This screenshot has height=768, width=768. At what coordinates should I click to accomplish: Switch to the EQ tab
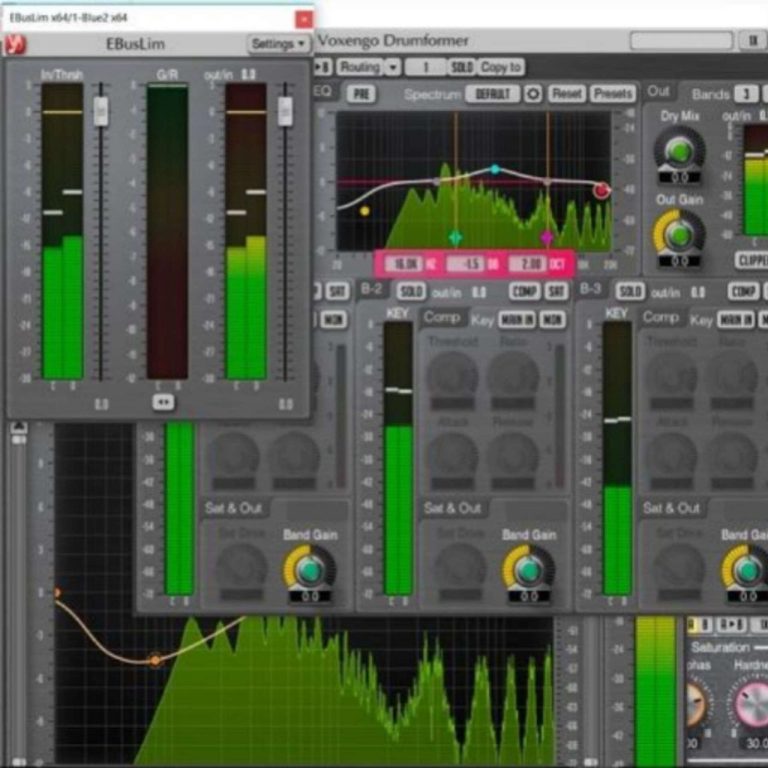[322, 92]
